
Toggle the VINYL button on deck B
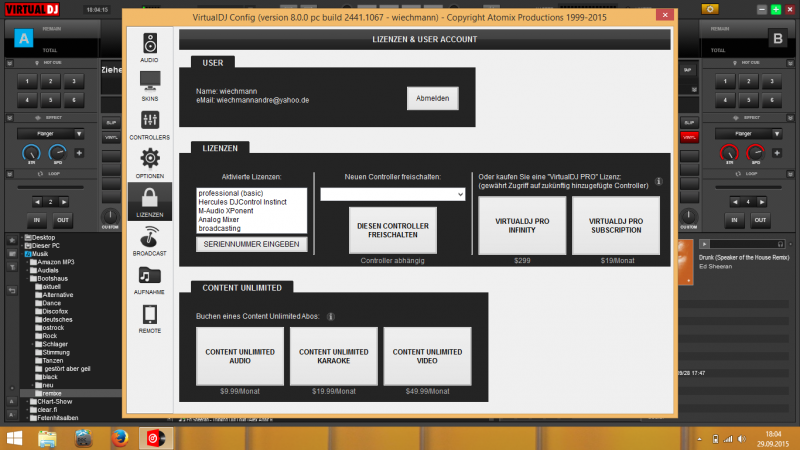[689, 137]
